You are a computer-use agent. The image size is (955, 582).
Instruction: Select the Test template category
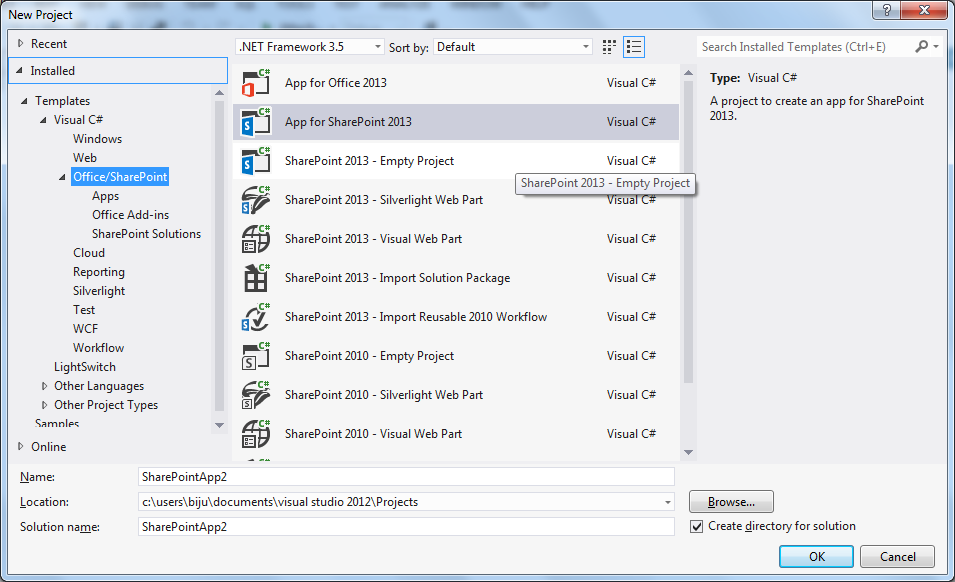click(x=84, y=310)
